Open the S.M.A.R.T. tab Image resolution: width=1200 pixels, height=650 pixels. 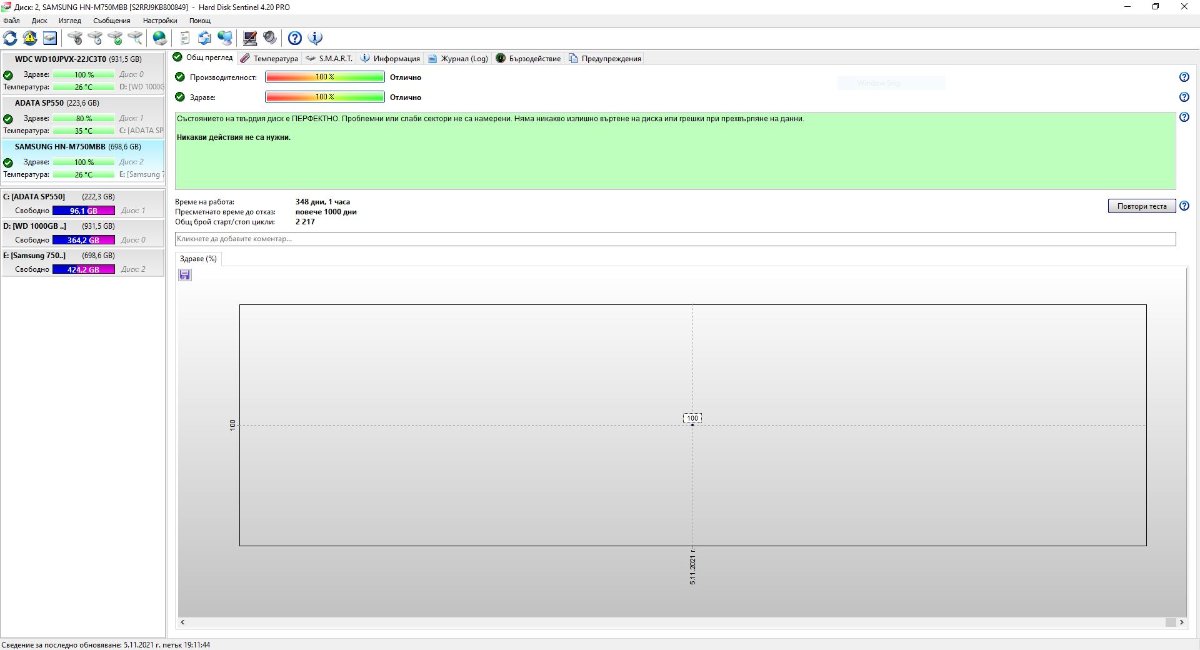[329, 59]
